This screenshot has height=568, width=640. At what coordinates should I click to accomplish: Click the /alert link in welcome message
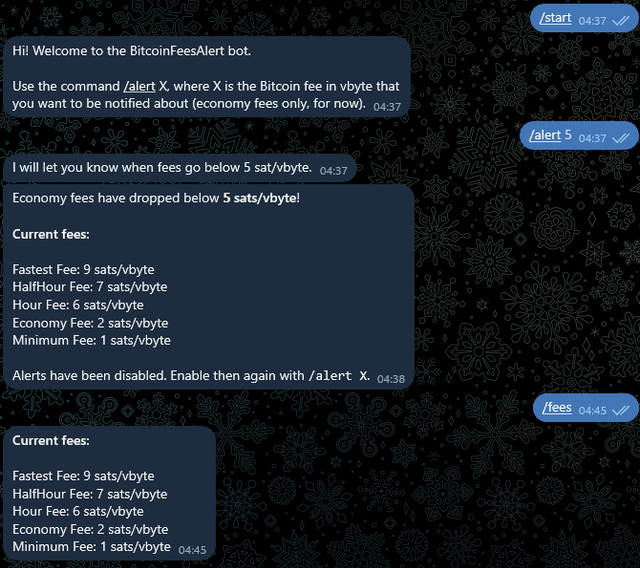tap(139, 87)
